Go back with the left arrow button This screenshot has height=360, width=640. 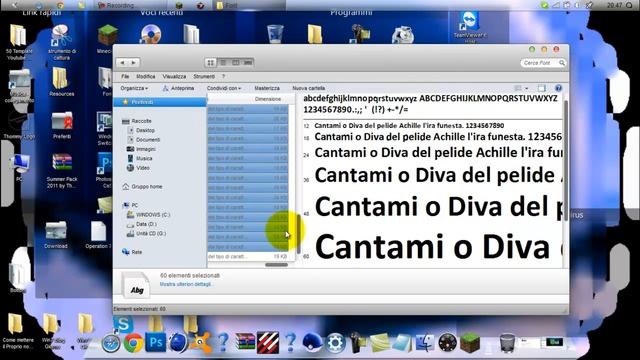pyautogui.click(x=122, y=62)
